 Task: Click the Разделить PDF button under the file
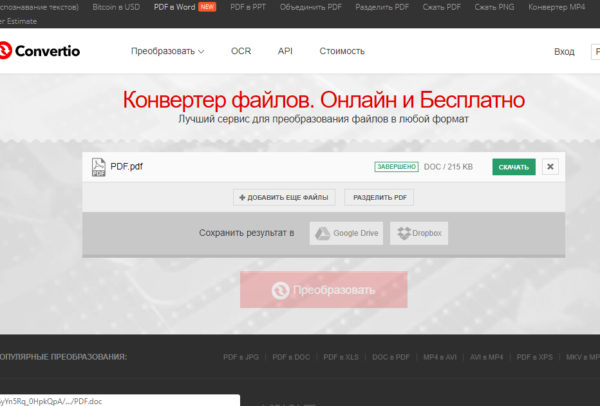click(379, 197)
